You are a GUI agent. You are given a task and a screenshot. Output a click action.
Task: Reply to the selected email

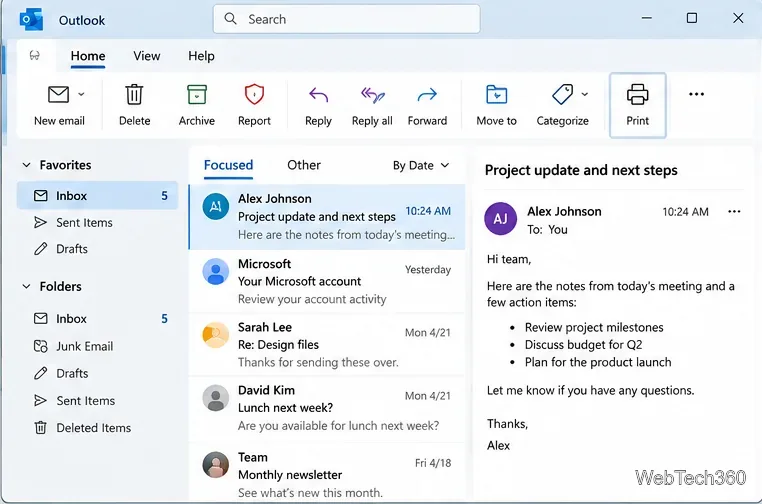[x=318, y=105]
